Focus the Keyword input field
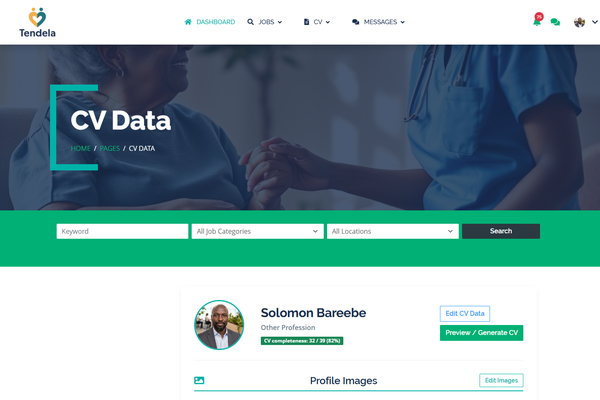This screenshot has width=600, height=400. [122, 231]
